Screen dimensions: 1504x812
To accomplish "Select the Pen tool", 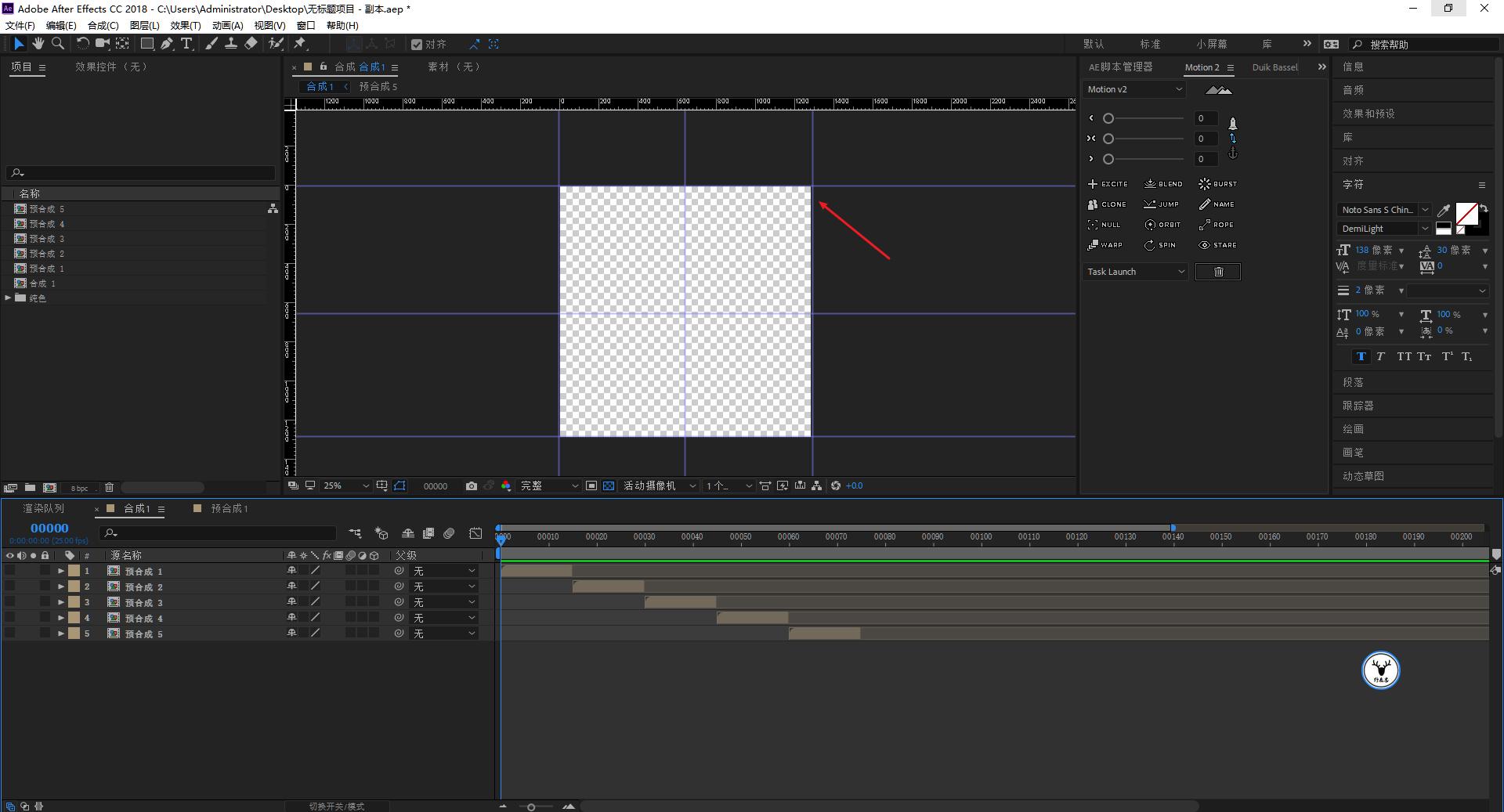I will 167,44.
